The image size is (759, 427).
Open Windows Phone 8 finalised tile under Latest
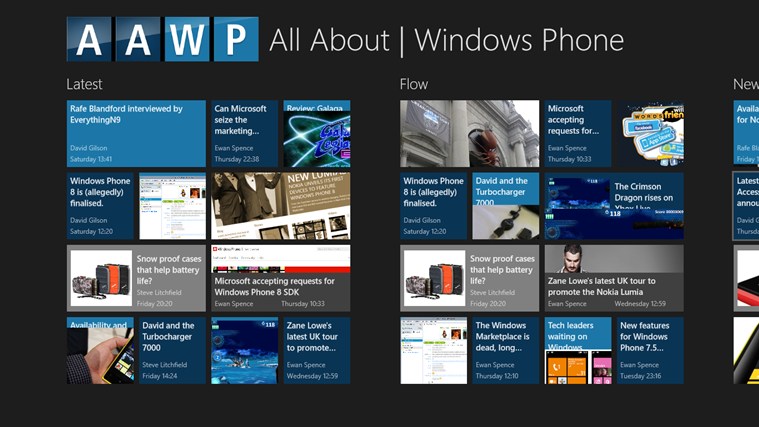100,206
